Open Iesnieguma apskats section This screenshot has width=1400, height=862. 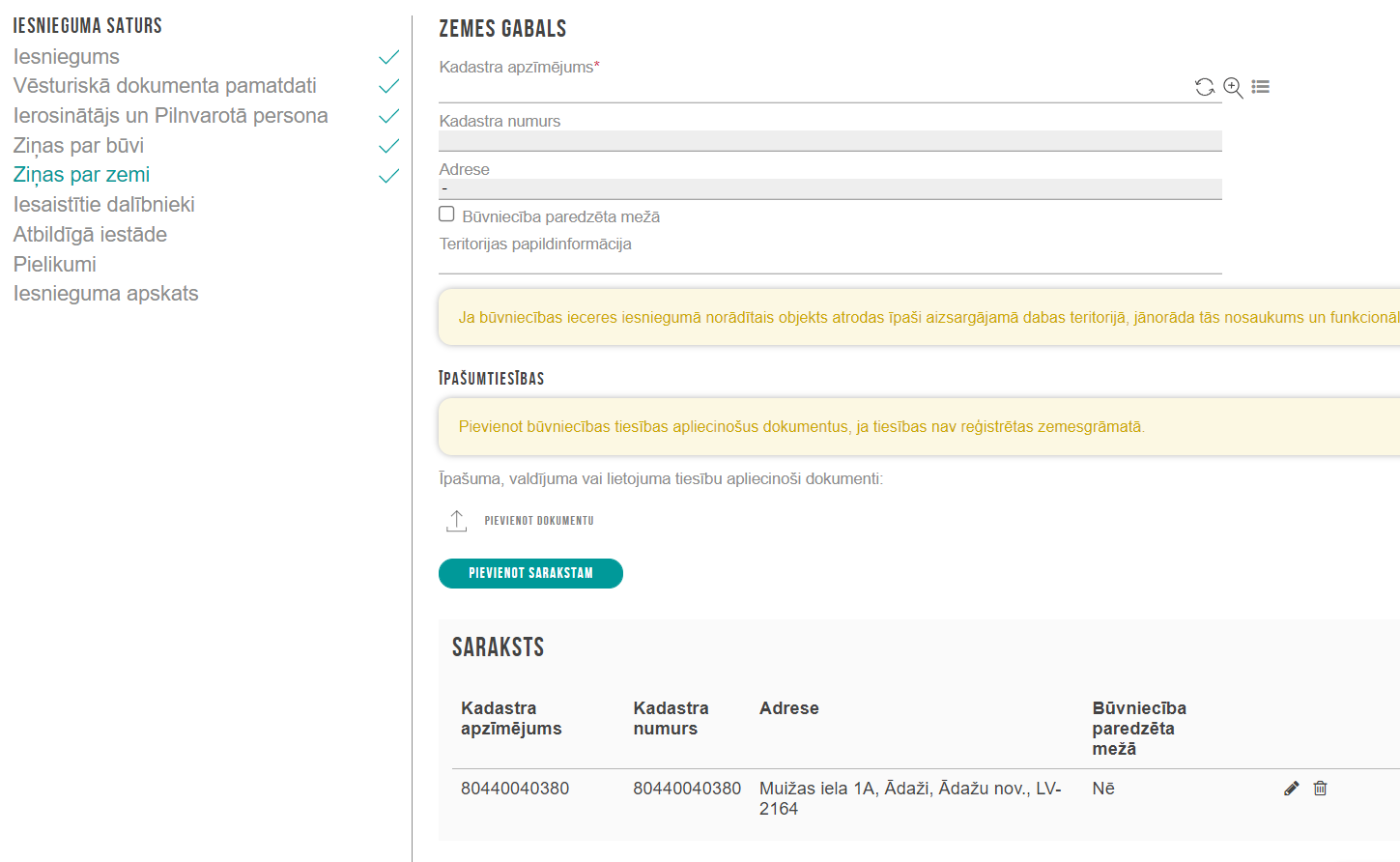[x=106, y=294]
